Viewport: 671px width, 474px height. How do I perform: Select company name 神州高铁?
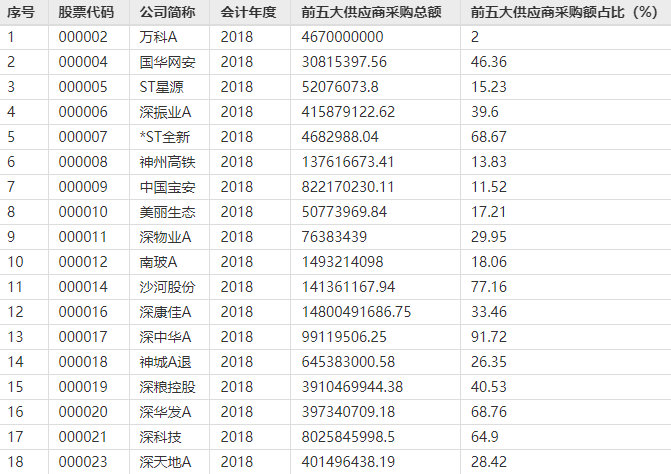(x=167, y=162)
